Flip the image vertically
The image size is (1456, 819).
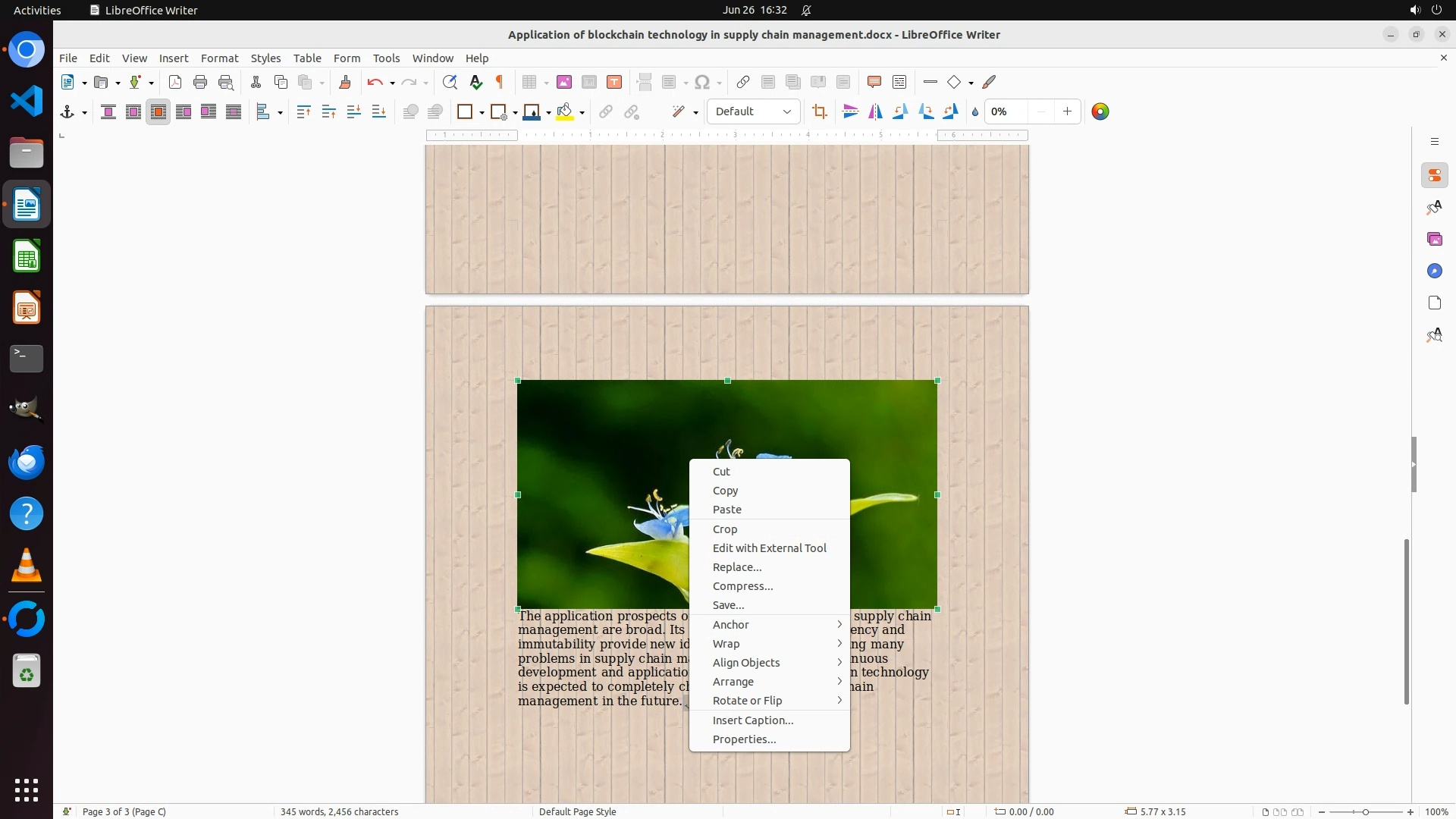coord(850,112)
